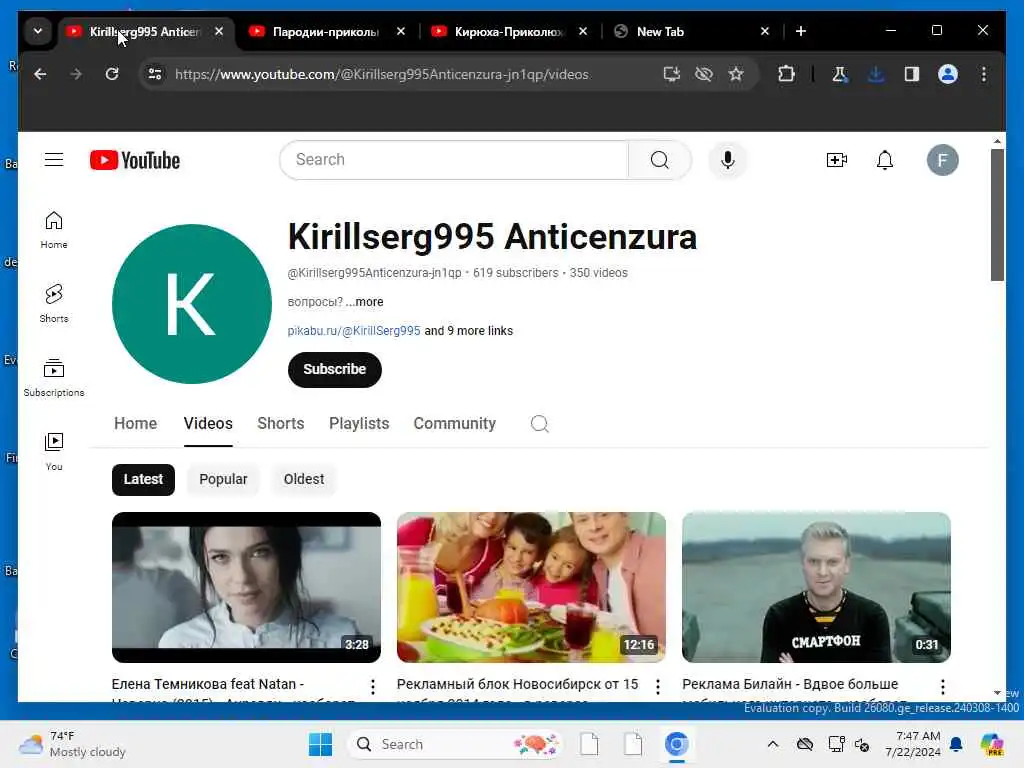Open the Chrome Labs flask icon
This screenshot has width=1024, height=768.
(x=840, y=74)
